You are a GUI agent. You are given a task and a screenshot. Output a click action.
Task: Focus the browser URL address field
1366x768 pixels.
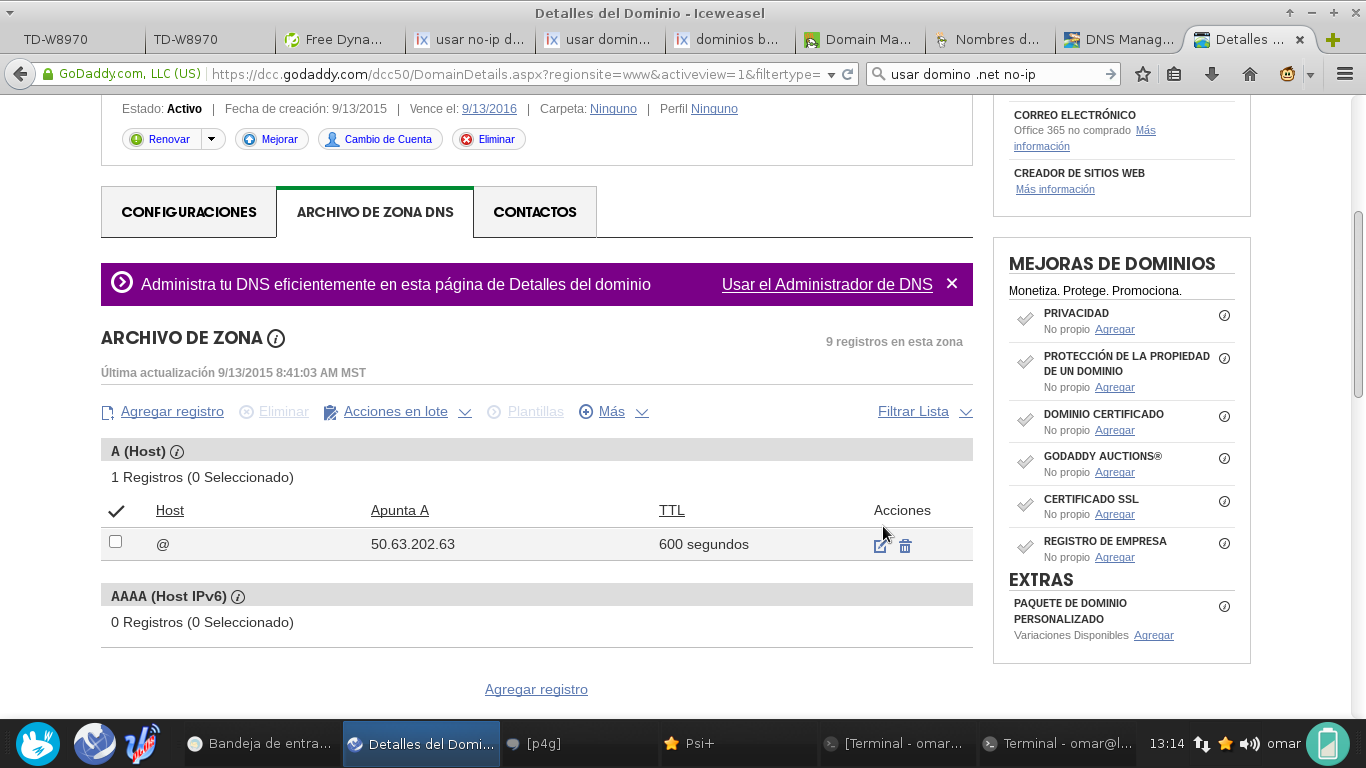515,74
